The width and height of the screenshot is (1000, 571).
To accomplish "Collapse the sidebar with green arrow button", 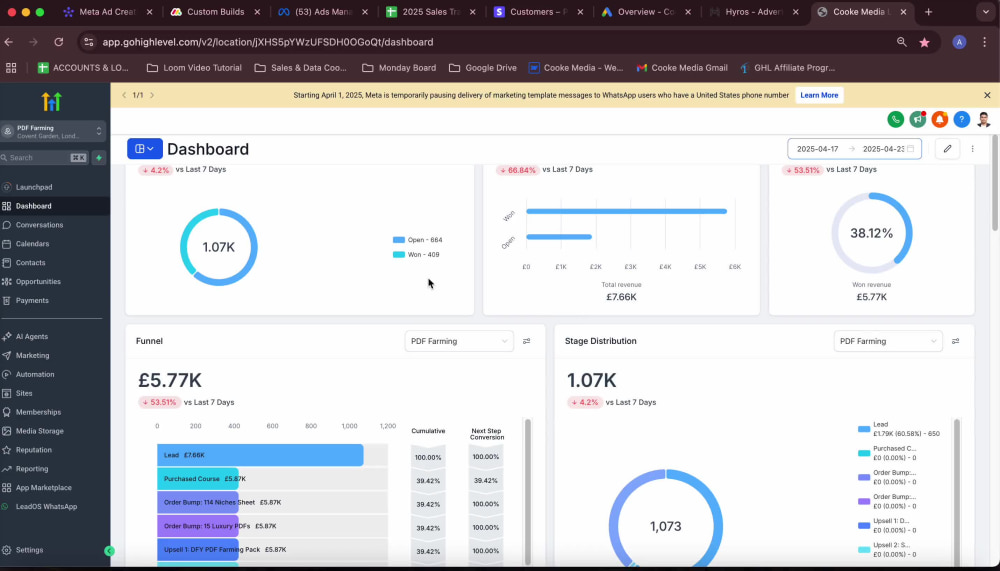I will [109, 551].
